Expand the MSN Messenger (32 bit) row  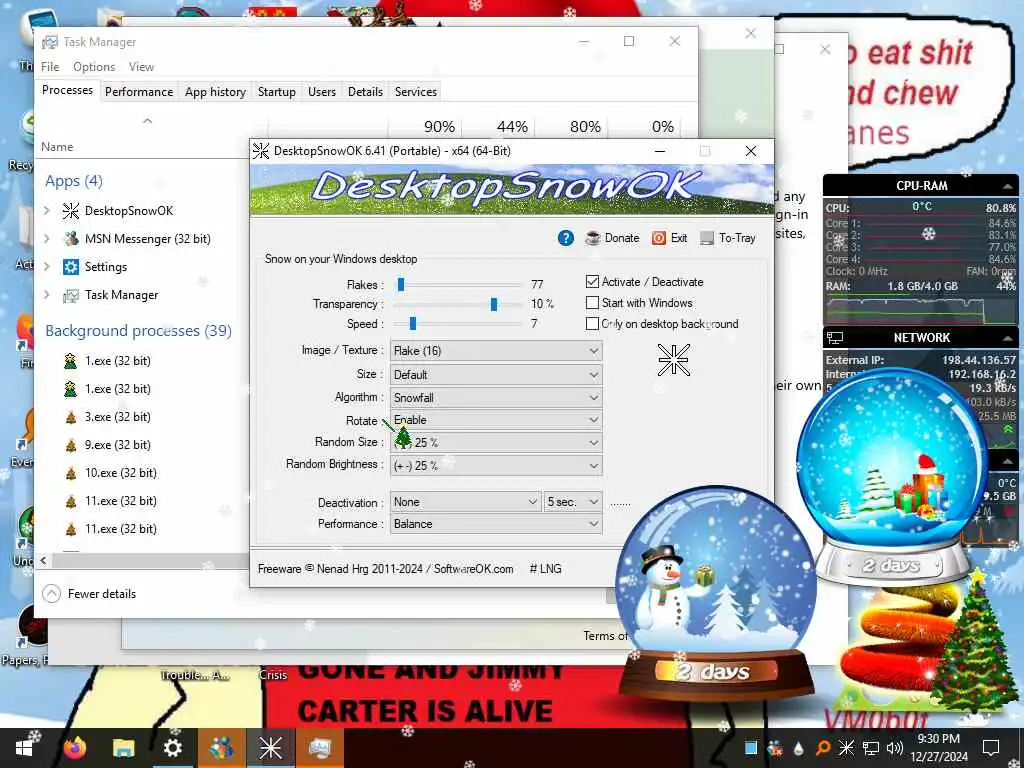(47, 238)
